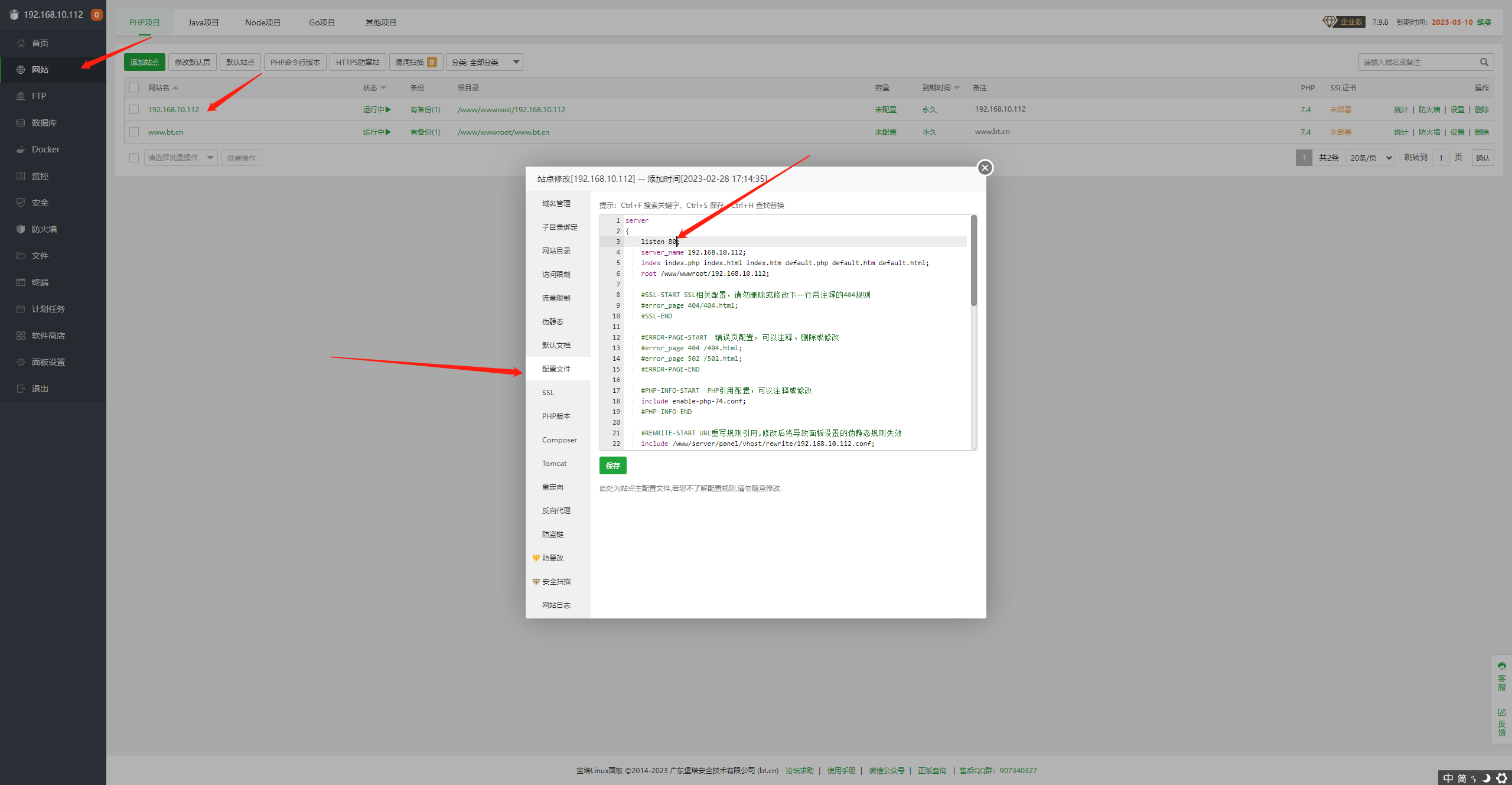
Task: Click the 反馈 feedback icon
Action: (x=1501, y=712)
